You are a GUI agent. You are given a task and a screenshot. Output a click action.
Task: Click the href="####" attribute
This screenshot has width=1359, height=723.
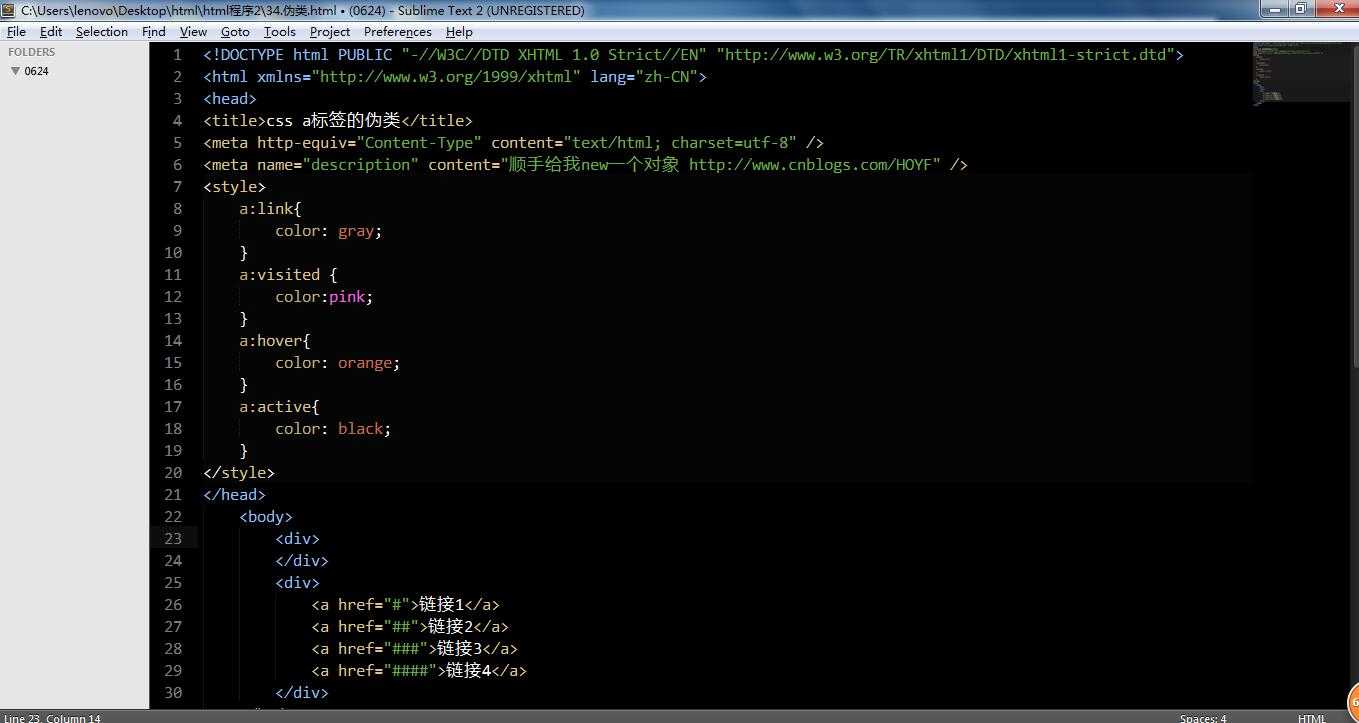click(387, 671)
